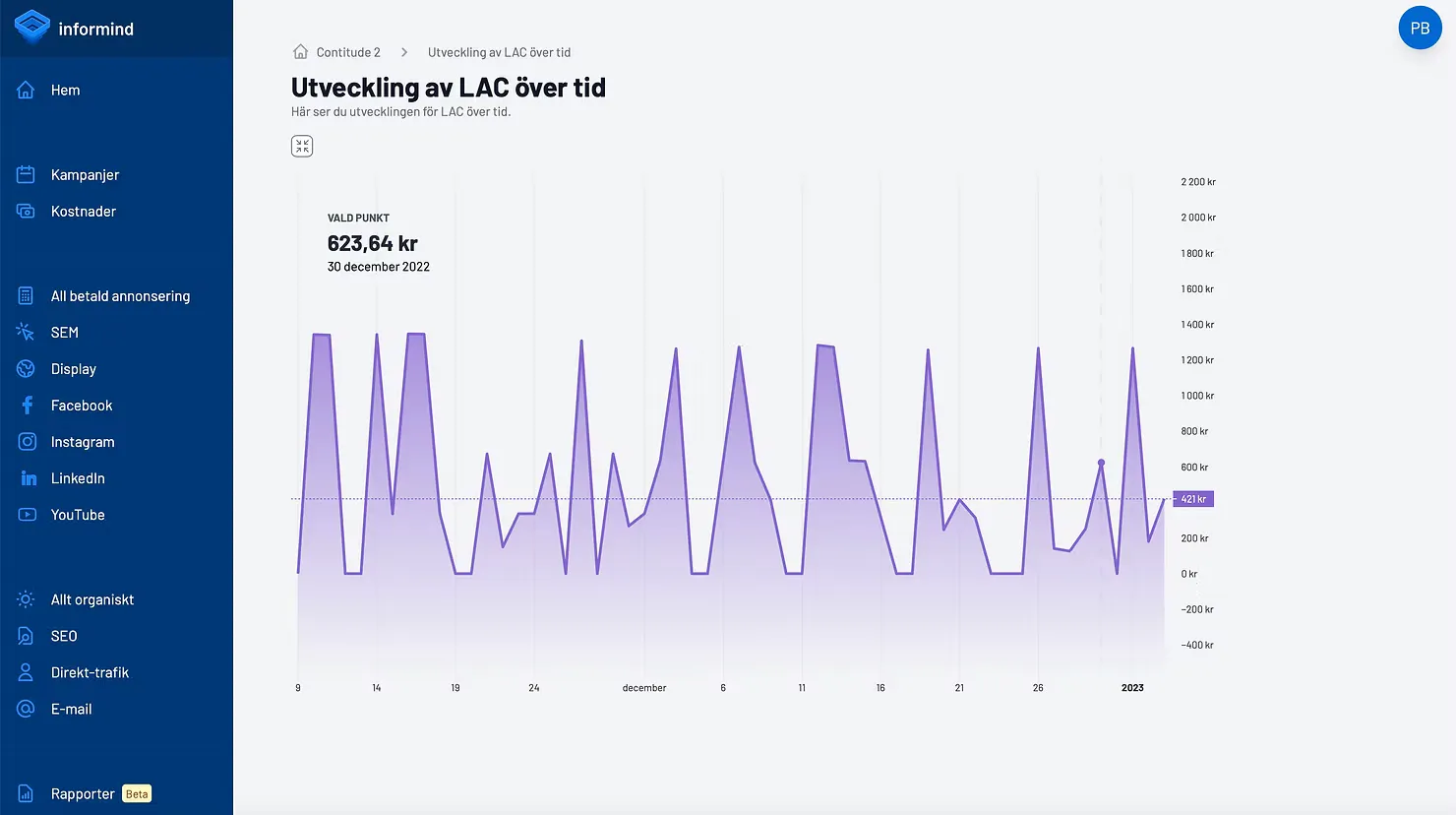Viewport: 1456px width, 815px height.
Task: Open Rapporter Beta section
Action: coord(83,794)
